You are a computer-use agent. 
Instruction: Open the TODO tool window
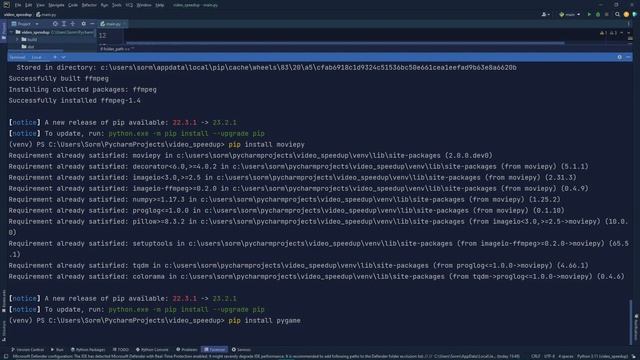tap(121, 350)
